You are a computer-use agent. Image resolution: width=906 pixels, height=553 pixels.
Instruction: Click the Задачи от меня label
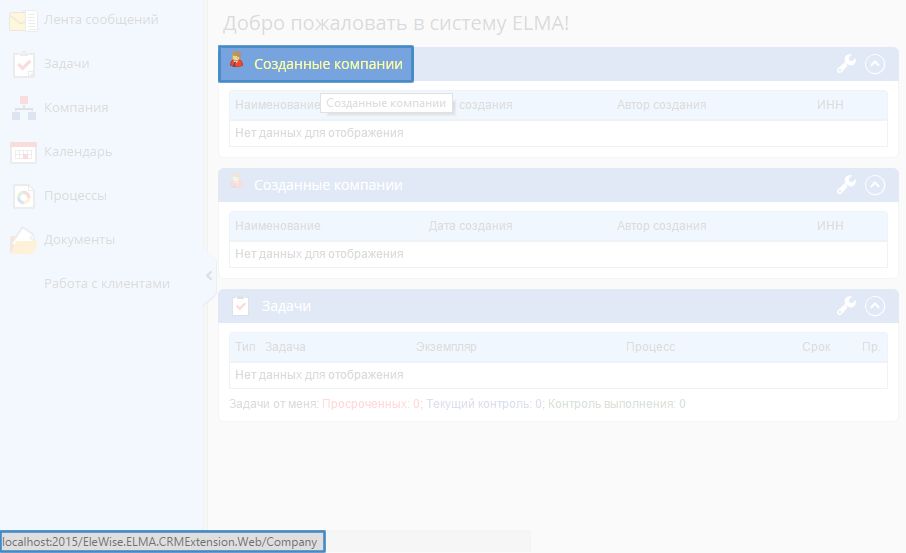pos(274,404)
